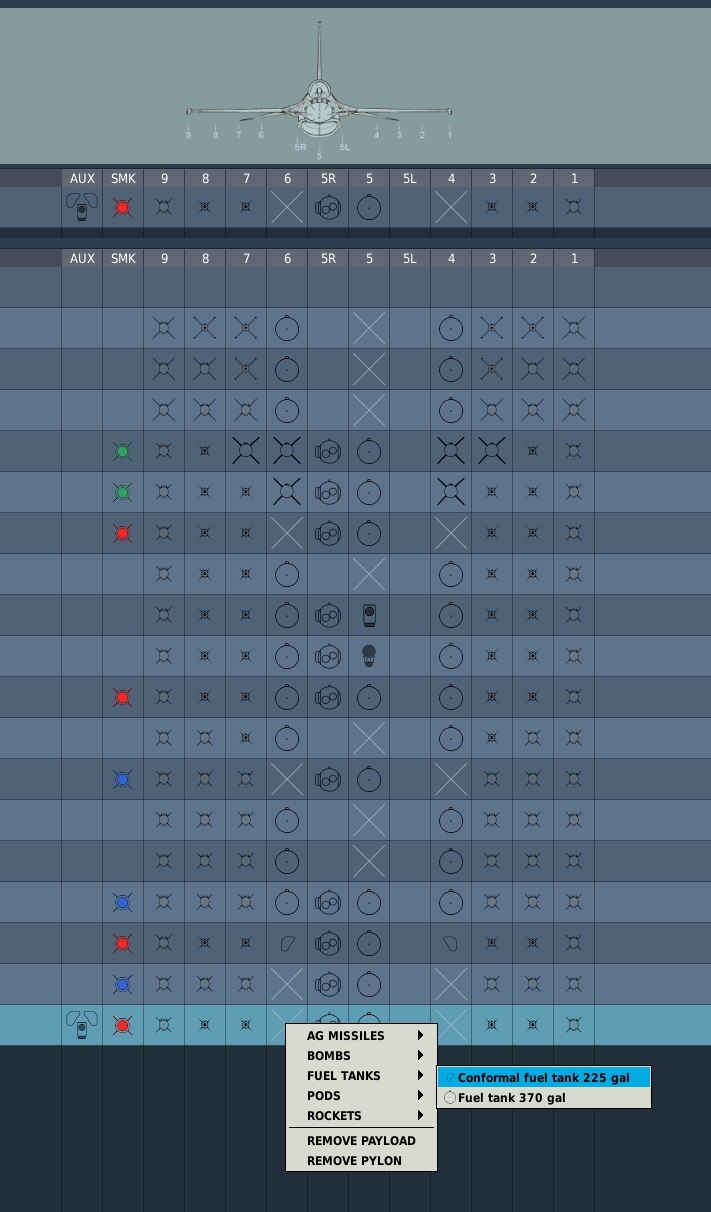
Task: Click the small wing-shaped tank icon under station 6
Action: [x=287, y=943]
